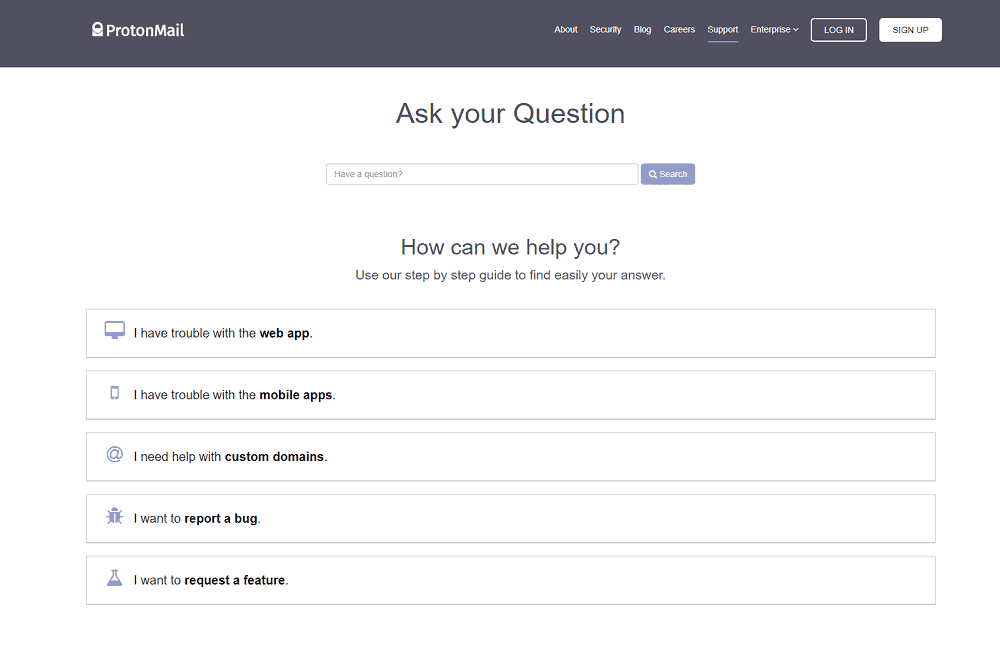Click the magnifier icon in the Search button

[x=653, y=173]
